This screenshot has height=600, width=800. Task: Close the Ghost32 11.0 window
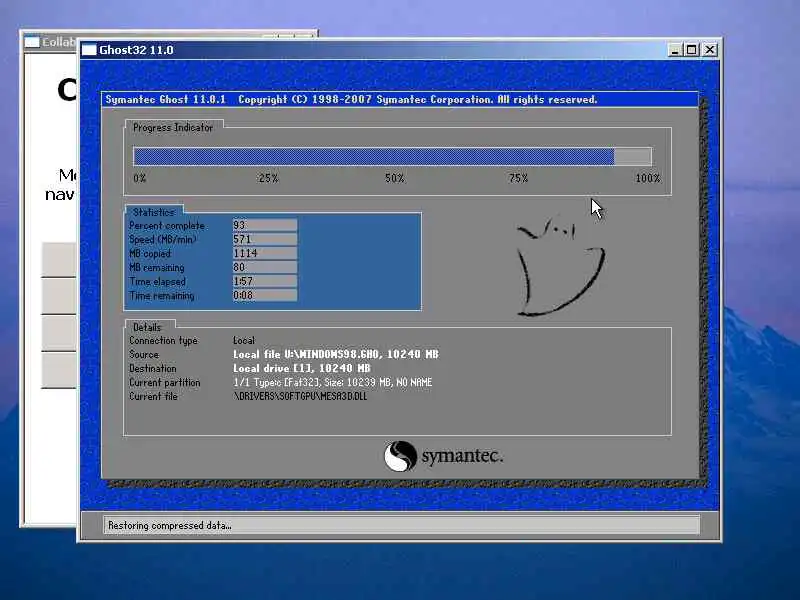point(710,50)
